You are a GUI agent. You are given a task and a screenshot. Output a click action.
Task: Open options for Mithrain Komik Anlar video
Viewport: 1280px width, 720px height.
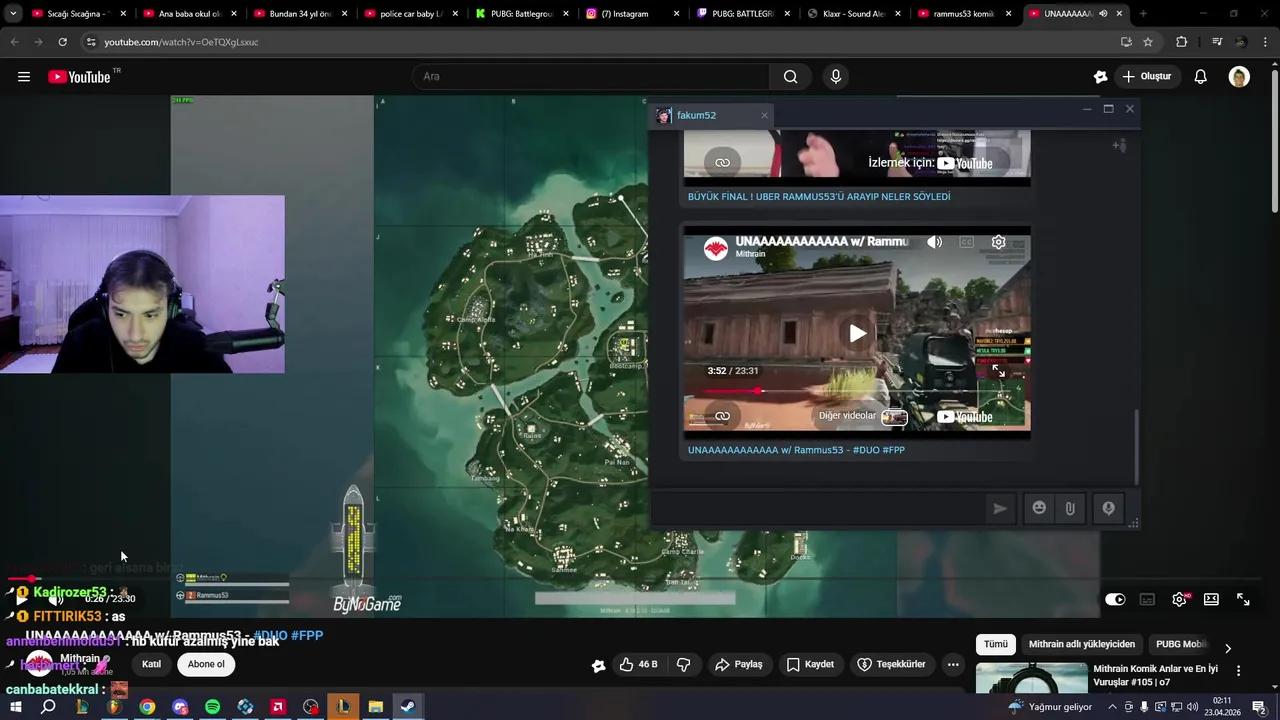[x=1238, y=671]
